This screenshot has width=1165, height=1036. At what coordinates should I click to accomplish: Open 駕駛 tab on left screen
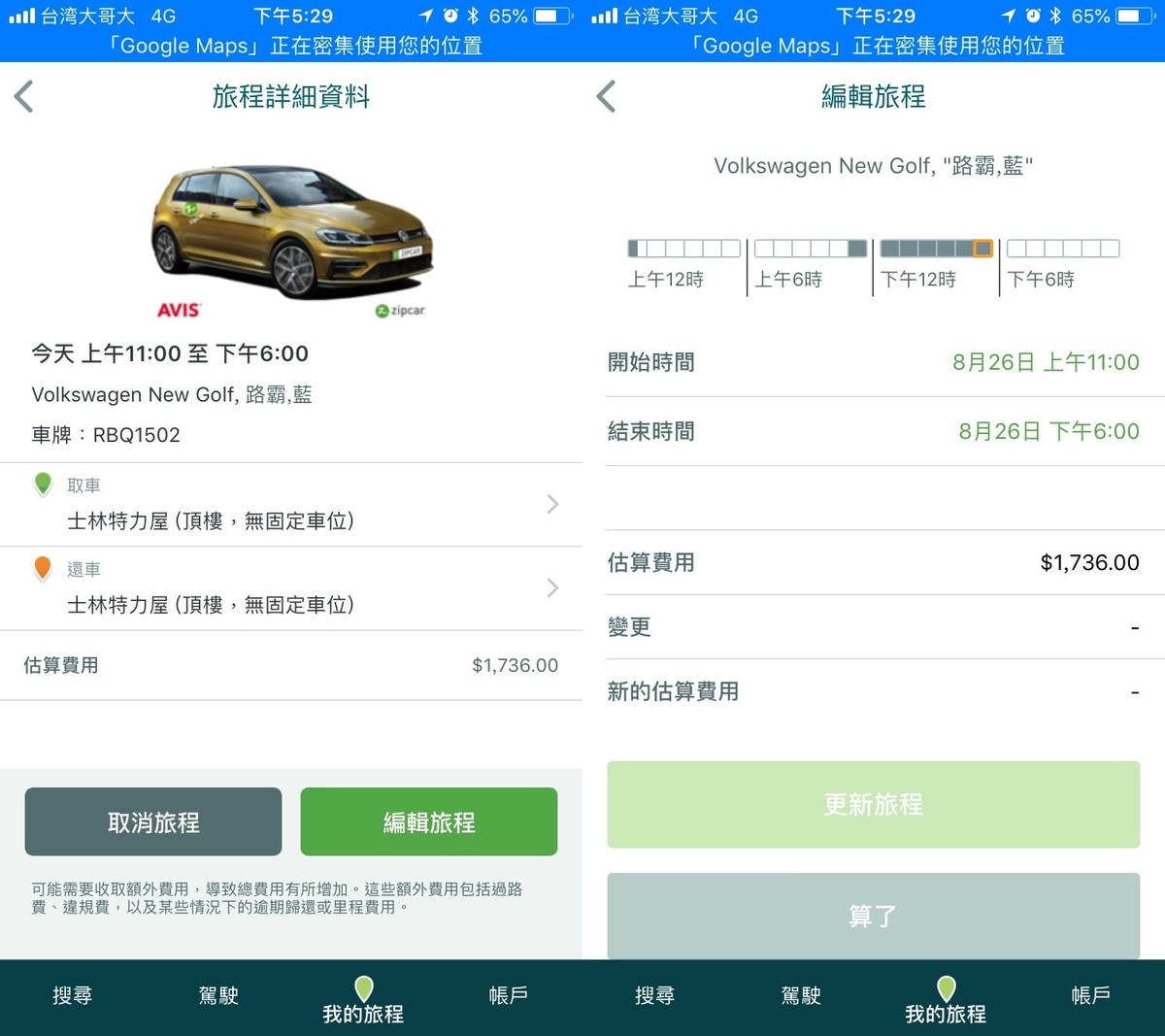click(218, 996)
